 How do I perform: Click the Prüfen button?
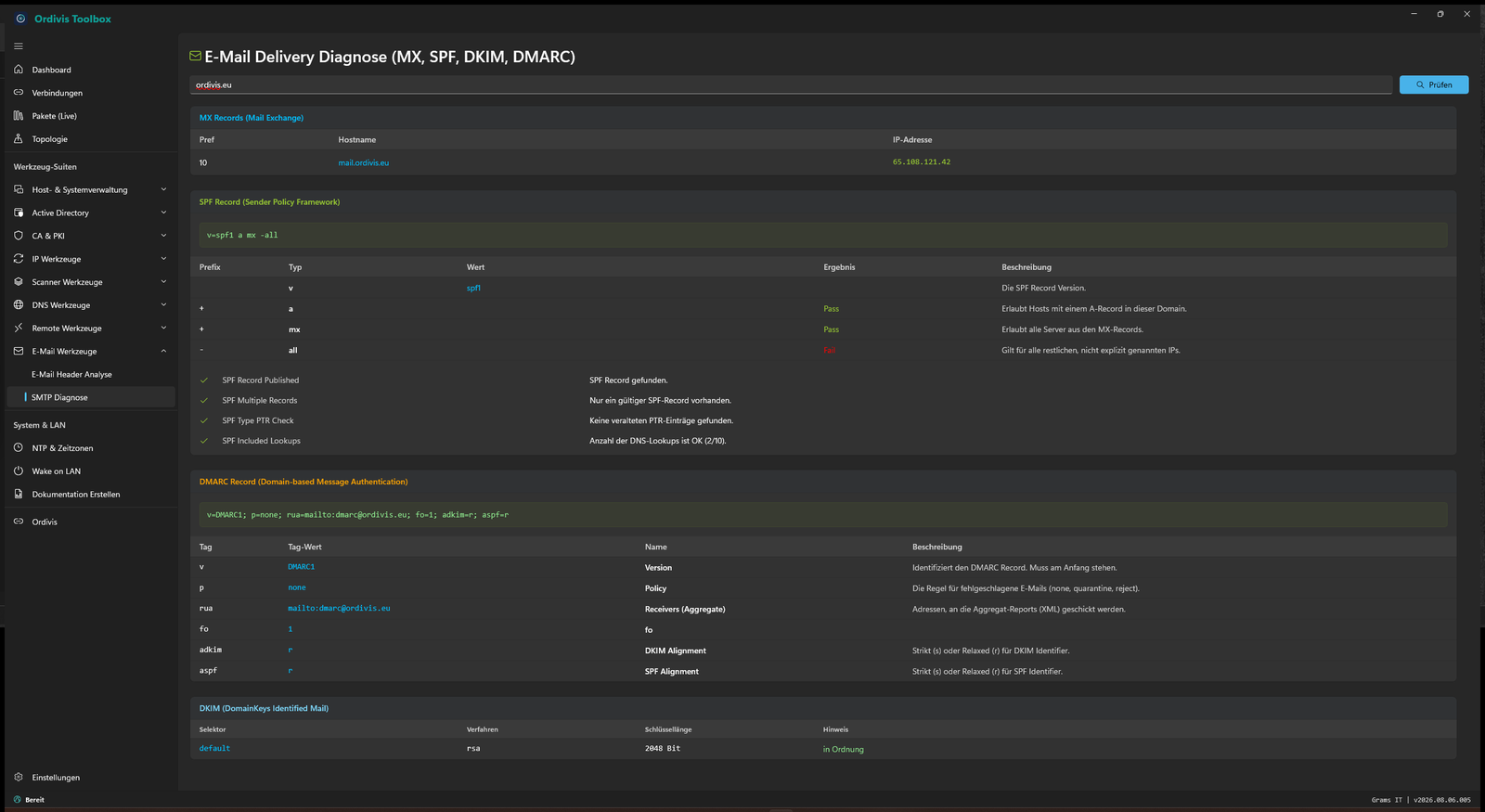pos(1434,84)
